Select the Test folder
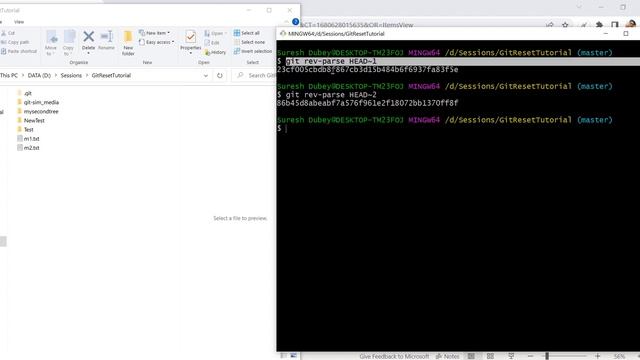Screen dimensions: 640x360 pos(25,129)
